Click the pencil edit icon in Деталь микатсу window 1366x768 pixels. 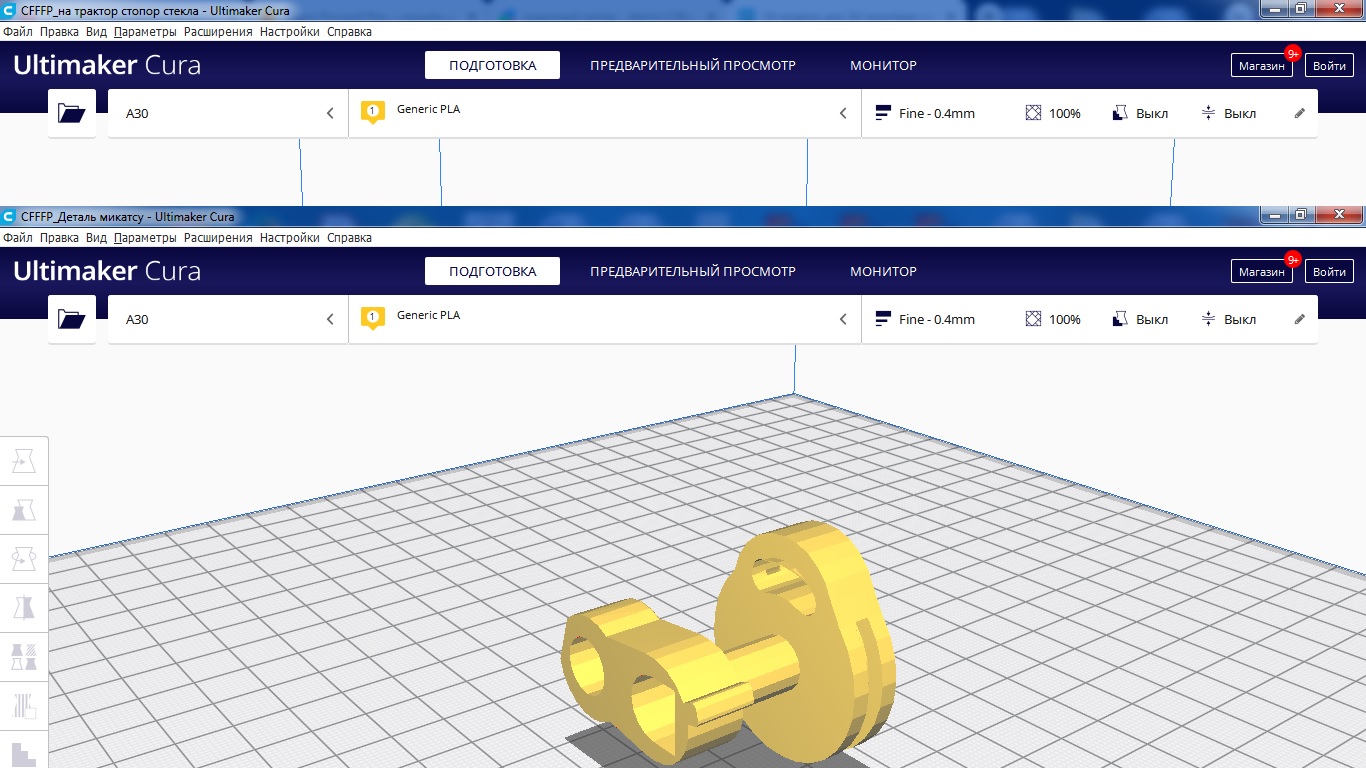(x=1300, y=319)
